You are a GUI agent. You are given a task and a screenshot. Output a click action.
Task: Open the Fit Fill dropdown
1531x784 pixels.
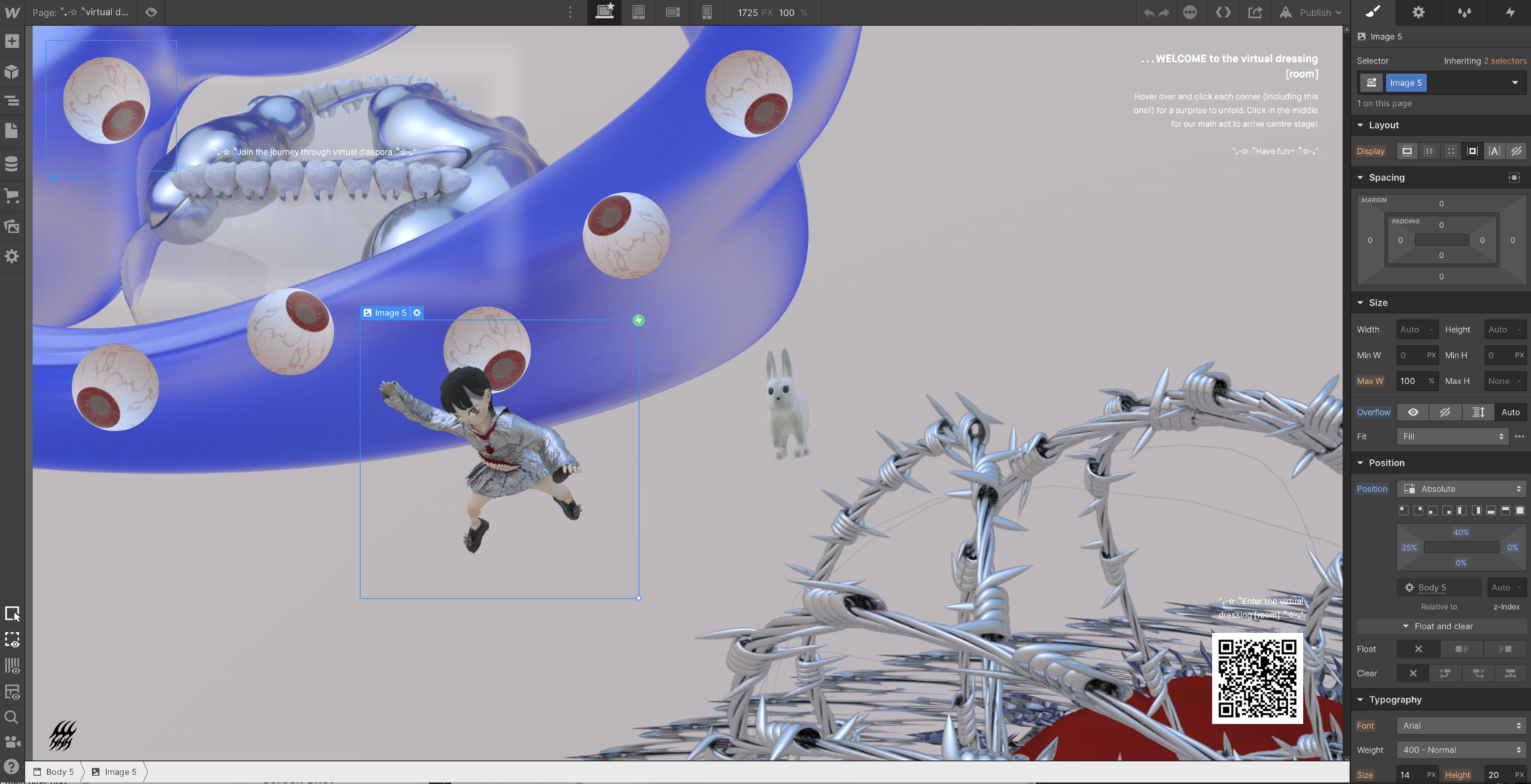[x=1453, y=436]
